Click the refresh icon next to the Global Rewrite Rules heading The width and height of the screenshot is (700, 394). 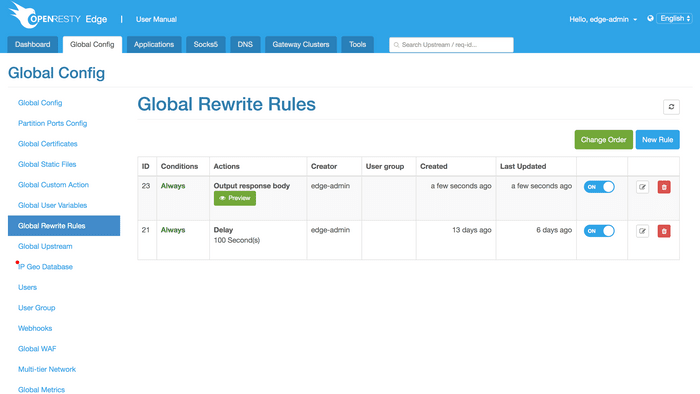(671, 107)
